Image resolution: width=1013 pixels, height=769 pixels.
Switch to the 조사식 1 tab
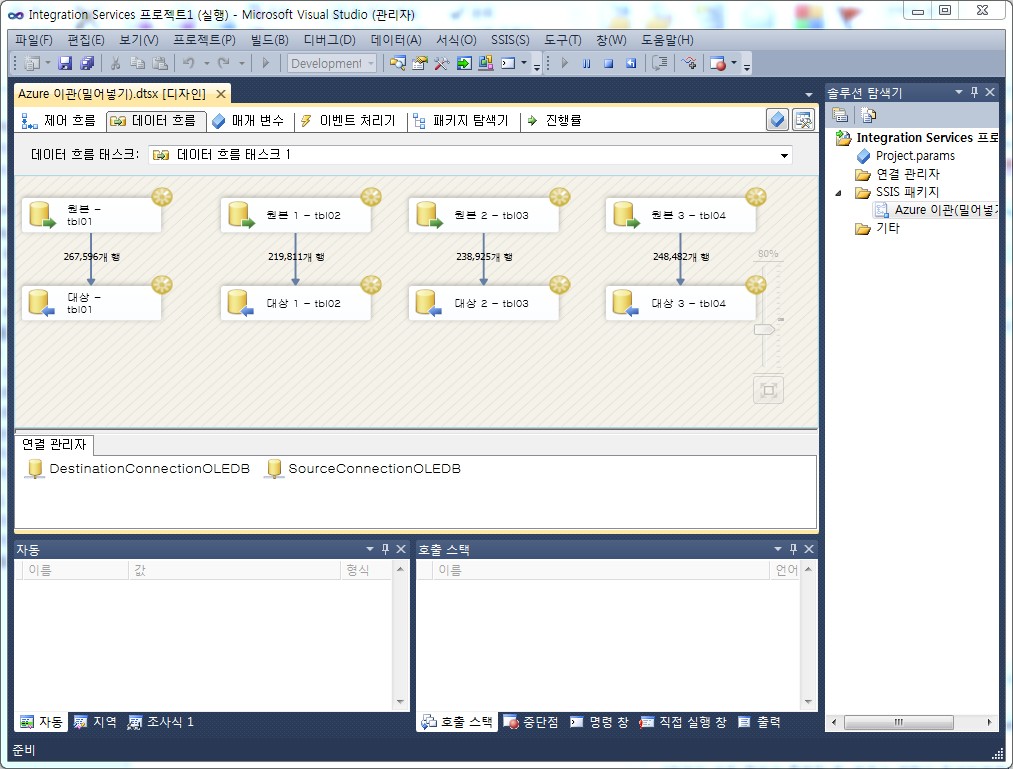click(x=161, y=722)
